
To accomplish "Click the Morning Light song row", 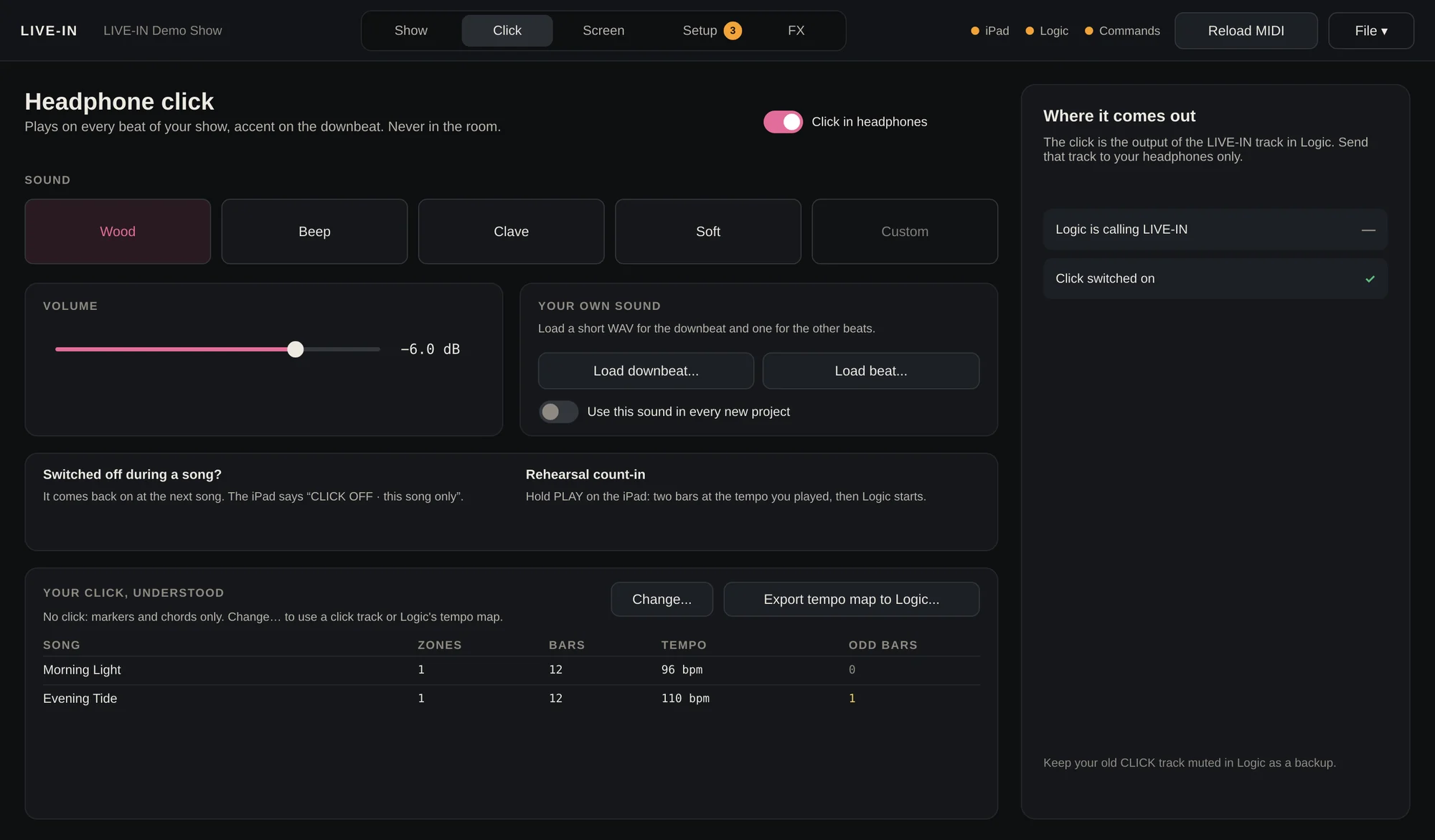I will (511, 670).
